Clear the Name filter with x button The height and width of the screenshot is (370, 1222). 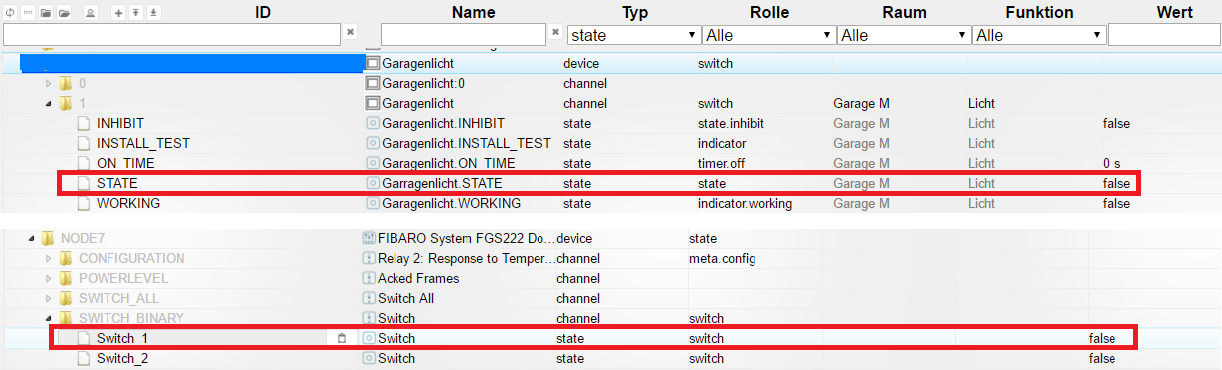pos(556,33)
